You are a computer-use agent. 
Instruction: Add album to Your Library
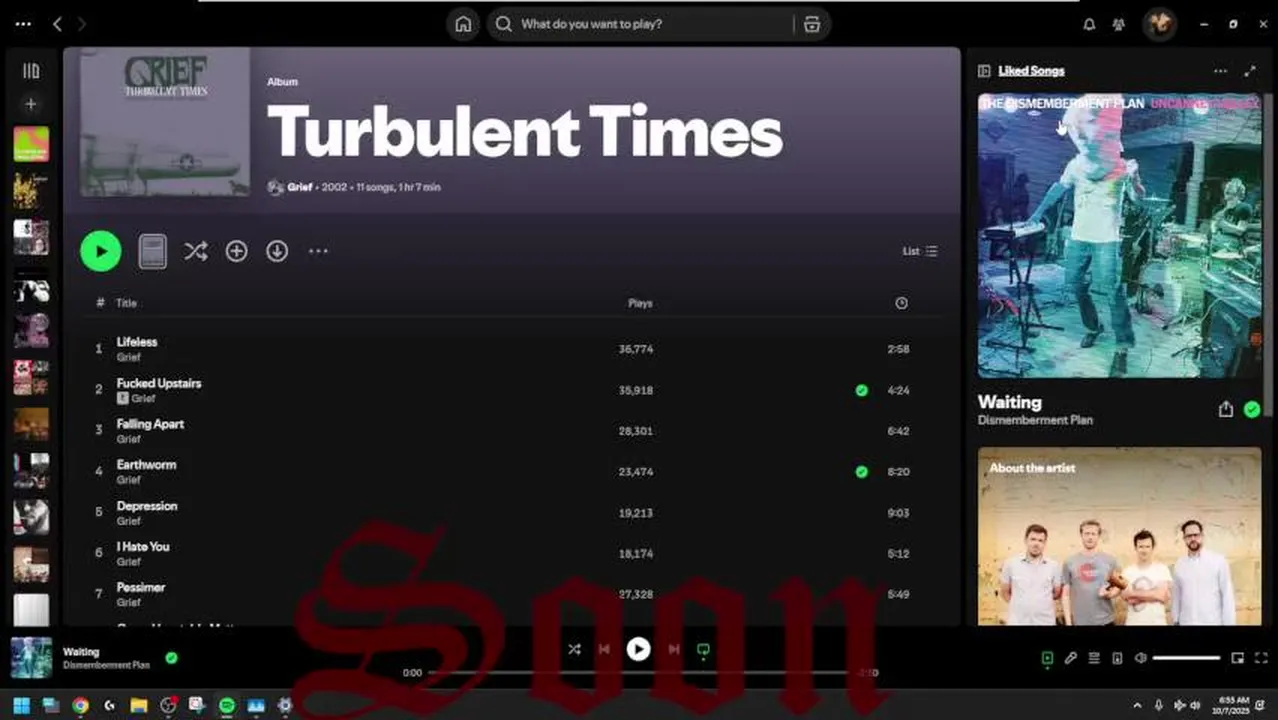click(236, 251)
